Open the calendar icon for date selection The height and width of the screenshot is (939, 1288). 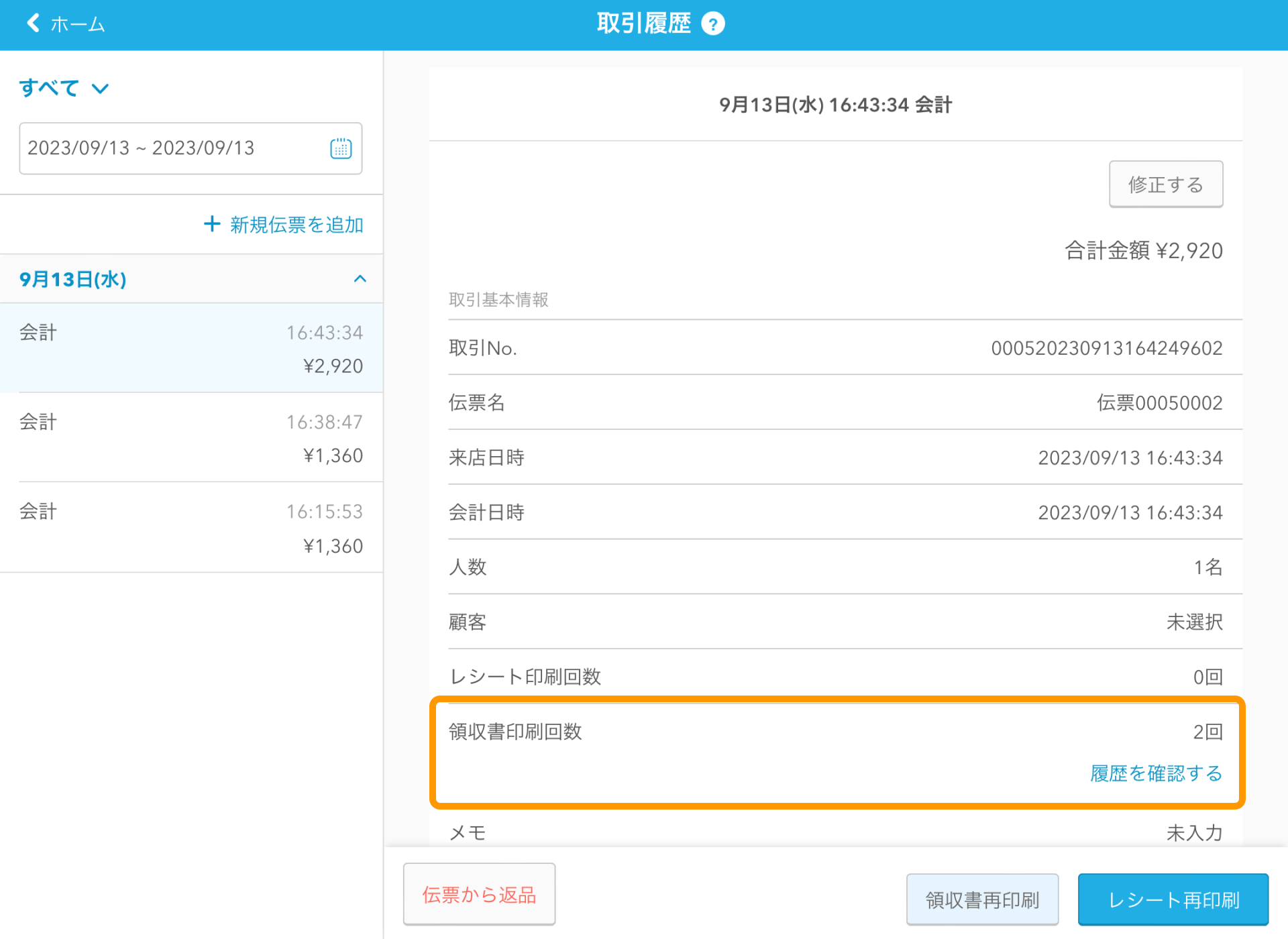[341, 148]
